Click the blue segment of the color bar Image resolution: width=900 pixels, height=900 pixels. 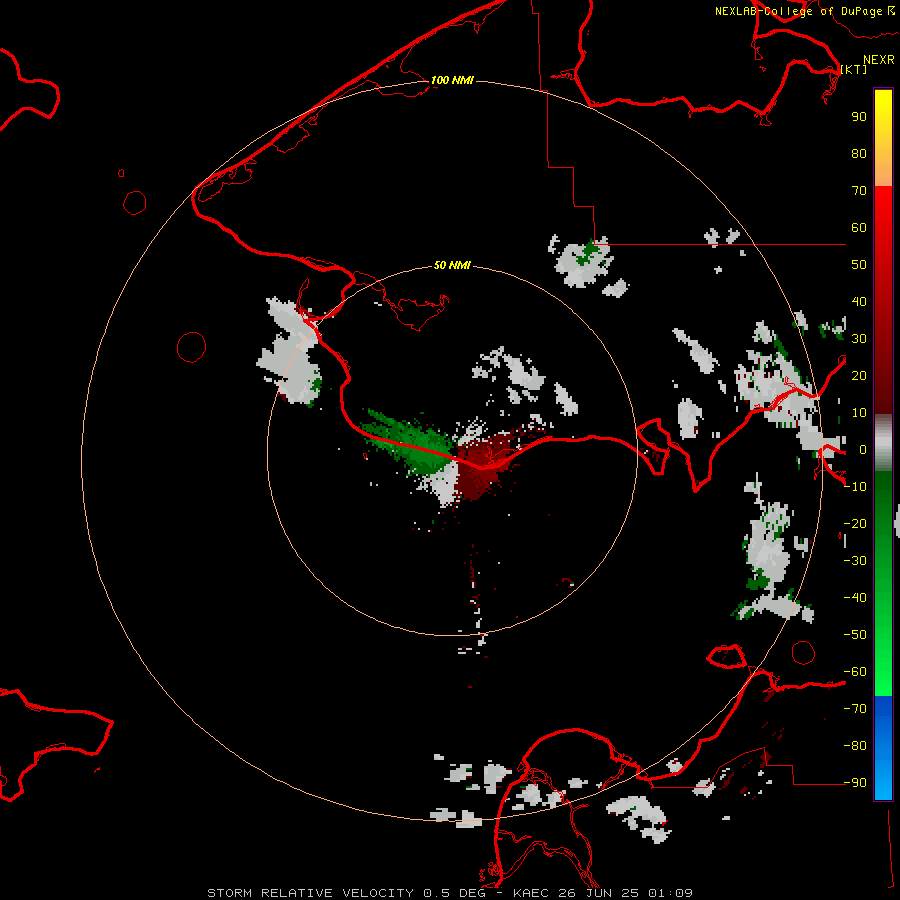883,747
